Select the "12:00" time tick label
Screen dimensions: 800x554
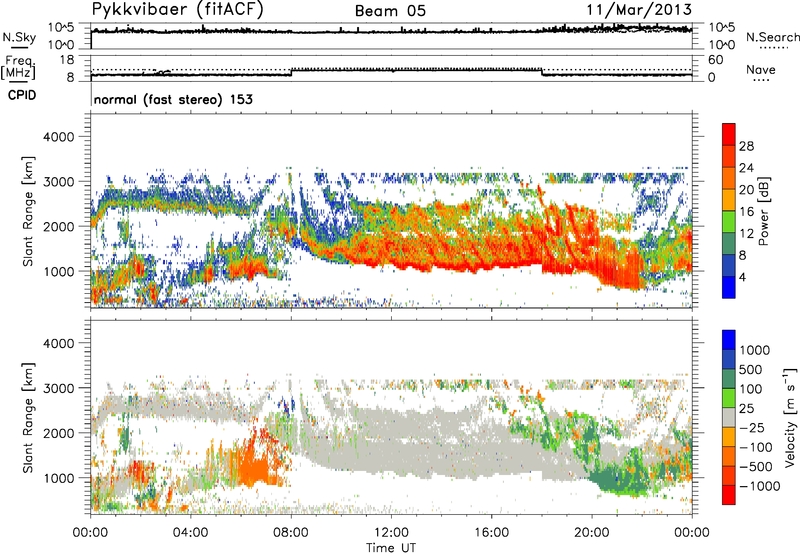click(x=391, y=533)
